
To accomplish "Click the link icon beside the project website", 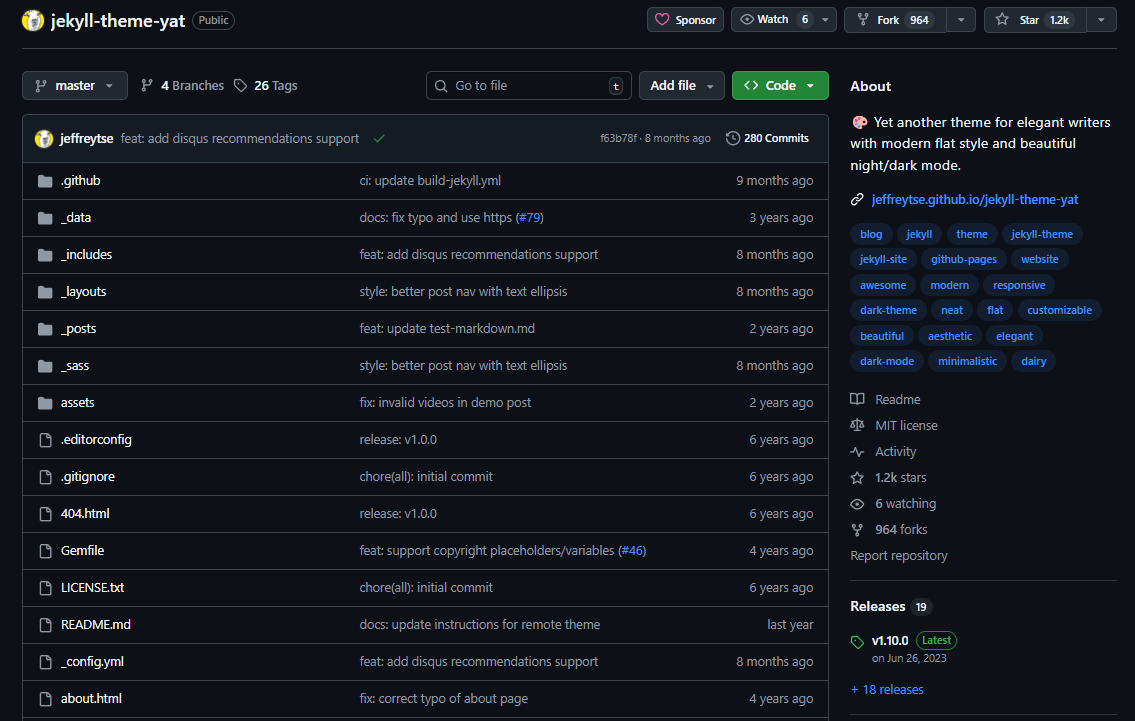I will (x=857, y=199).
